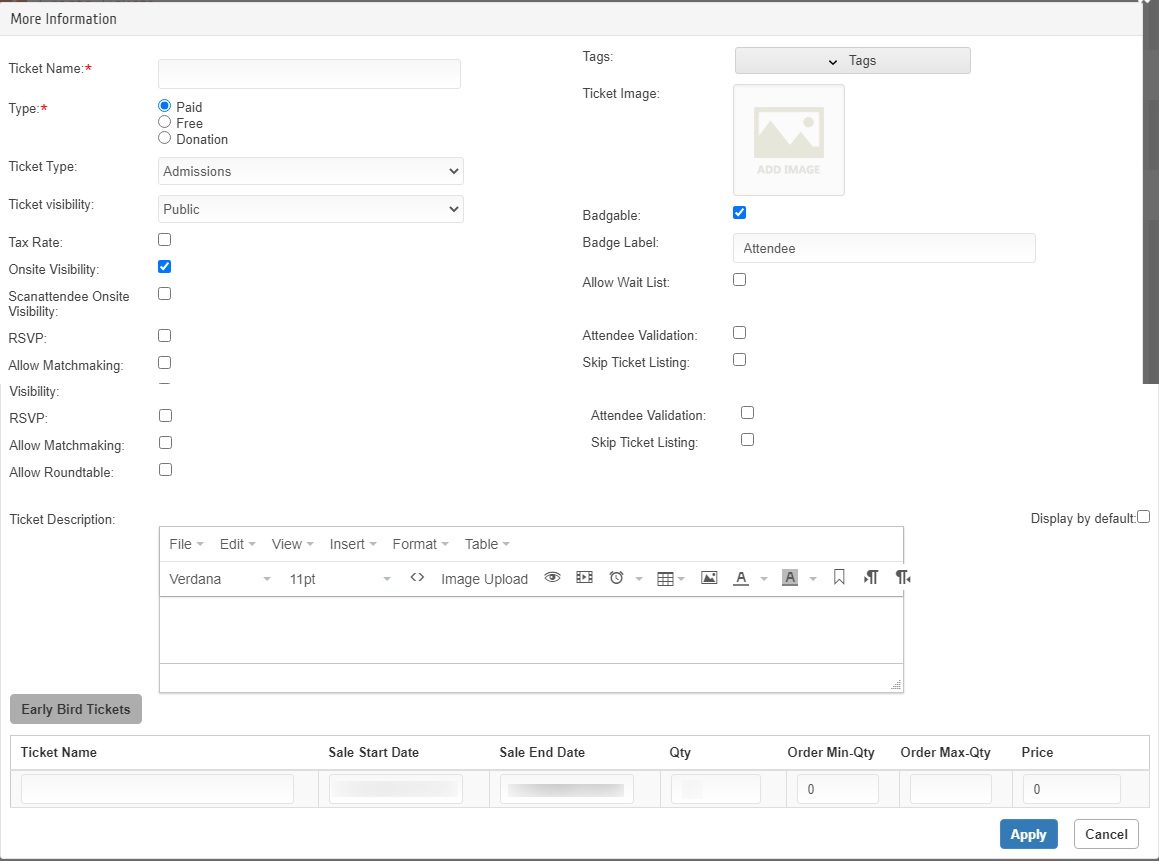This screenshot has width=1159, height=861.
Task: Open the Verdana font family dropdown
Action: click(220, 579)
